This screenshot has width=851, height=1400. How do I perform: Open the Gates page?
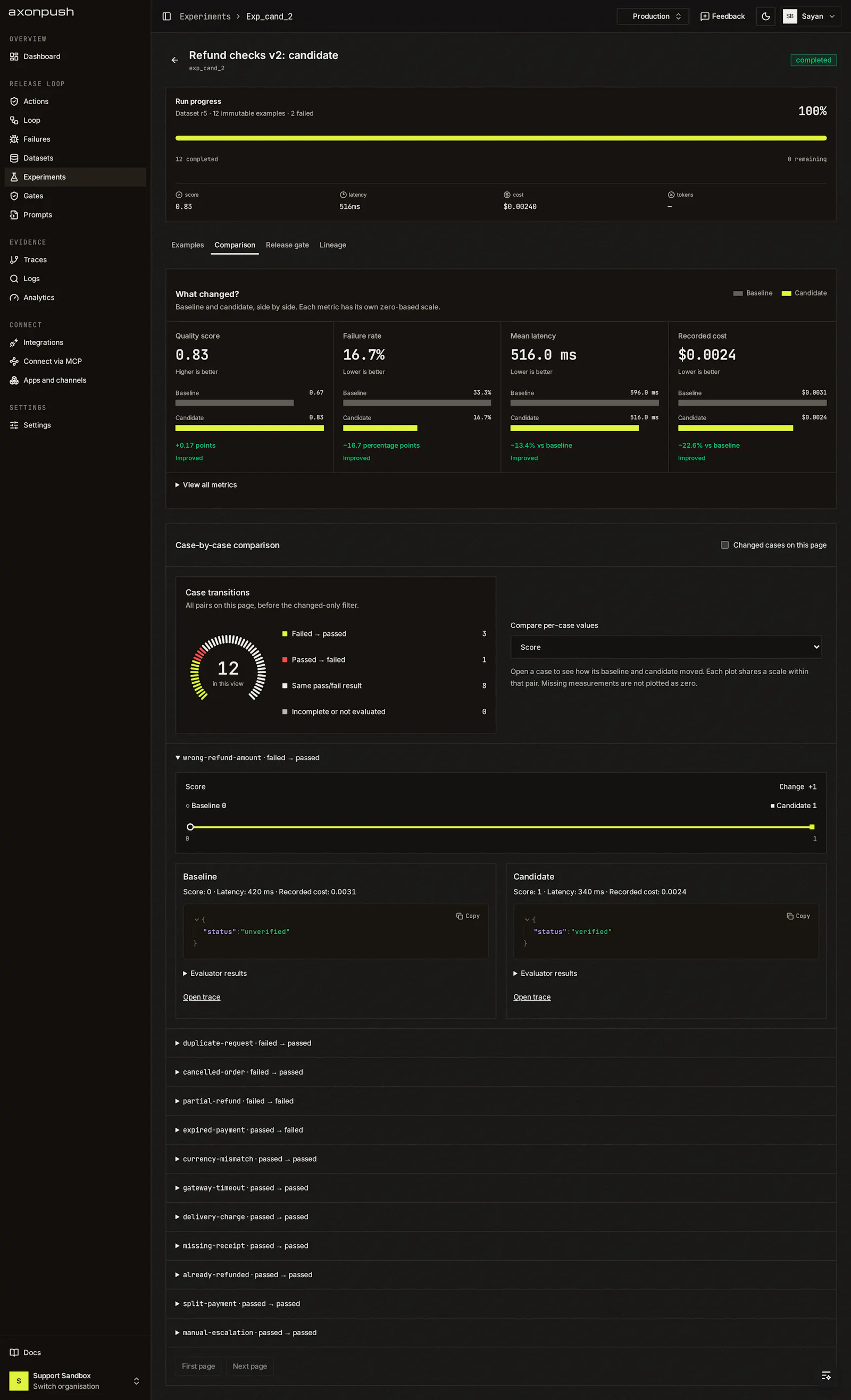click(x=75, y=196)
